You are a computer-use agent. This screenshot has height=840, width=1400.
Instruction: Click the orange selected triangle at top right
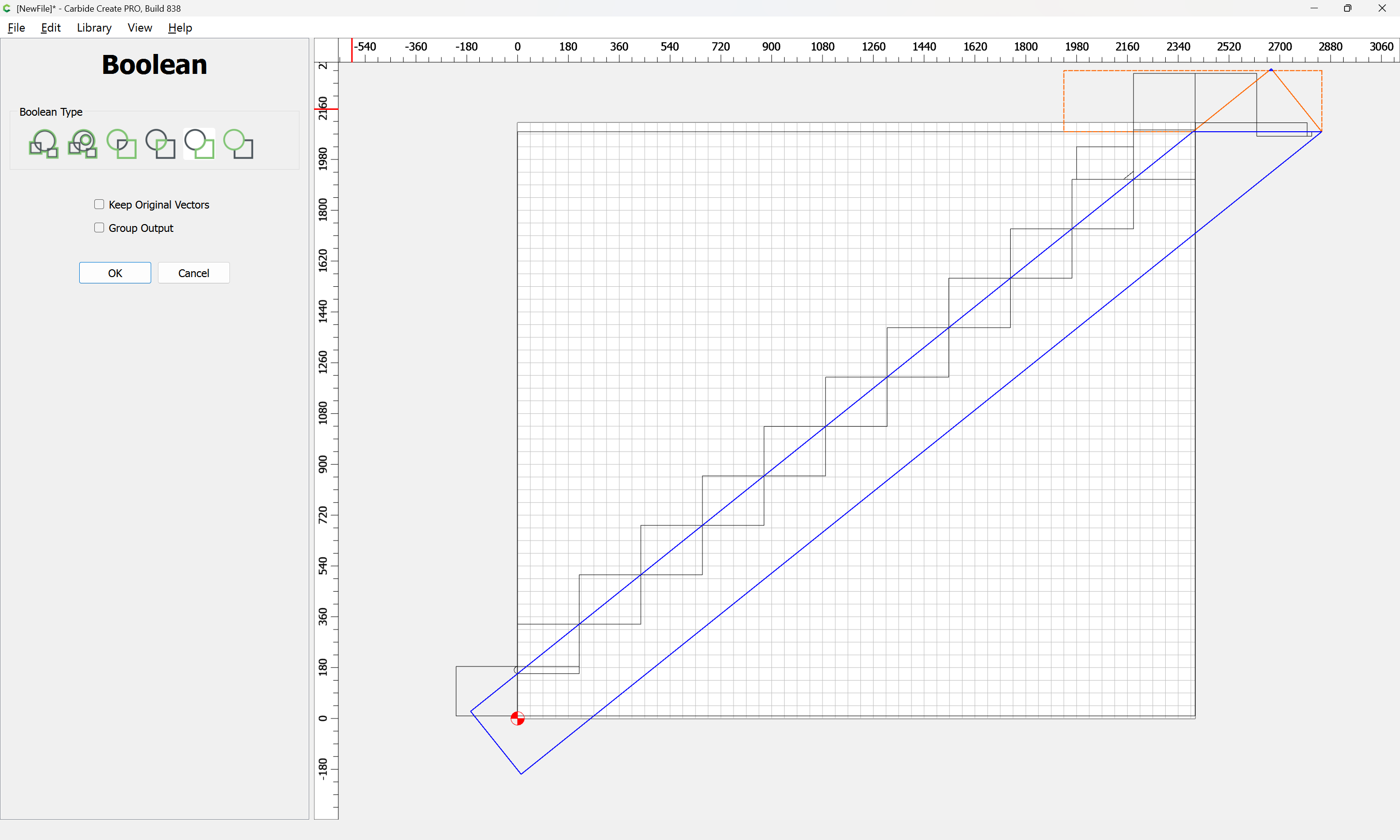(1297, 101)
